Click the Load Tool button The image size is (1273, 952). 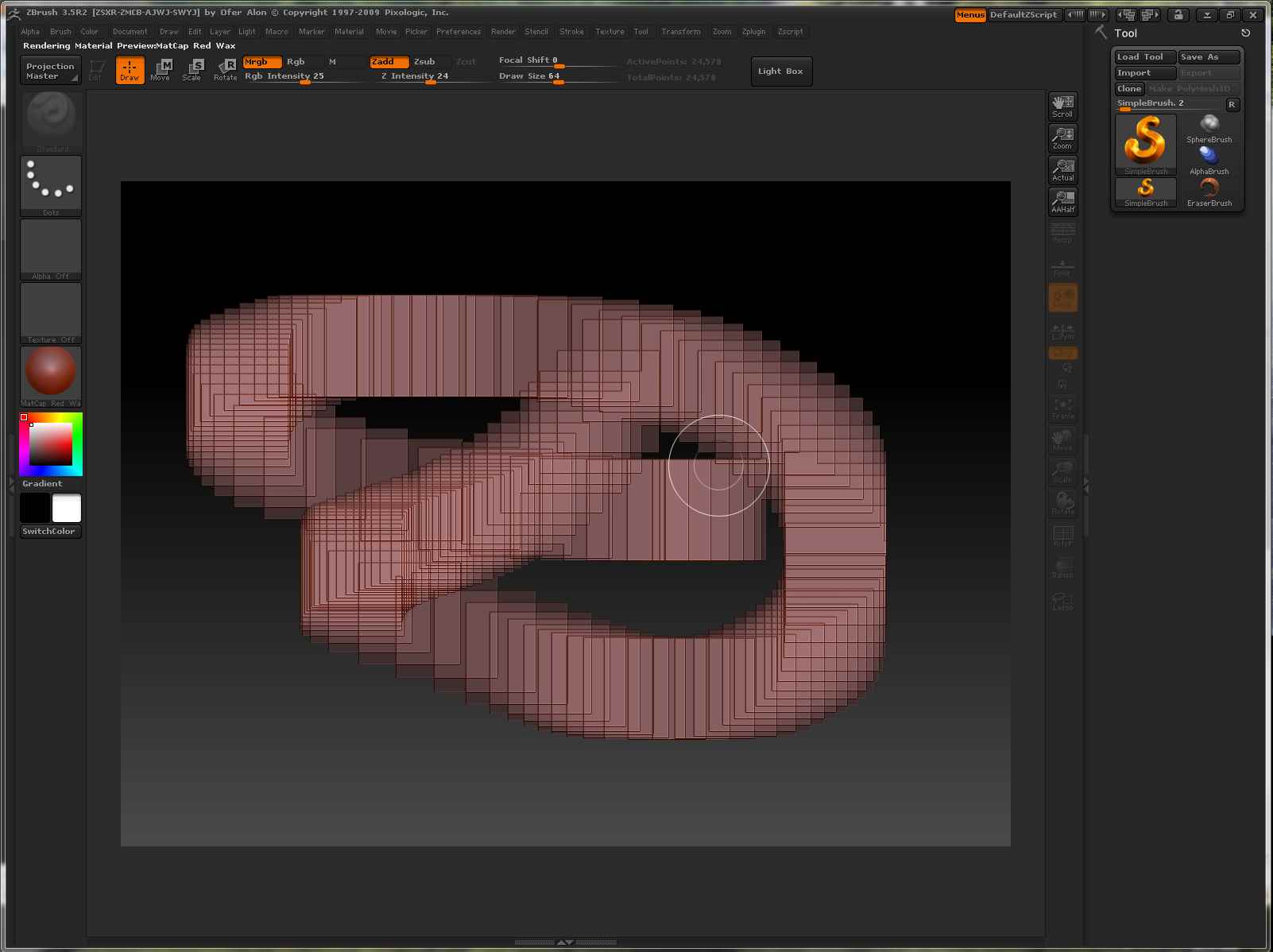coord(1144,57)
